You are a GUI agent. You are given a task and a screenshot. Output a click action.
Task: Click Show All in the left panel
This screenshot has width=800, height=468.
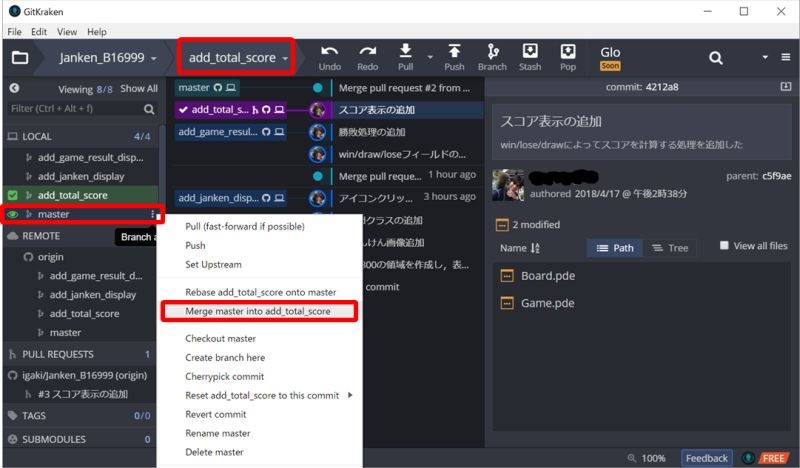pos(139,89)
